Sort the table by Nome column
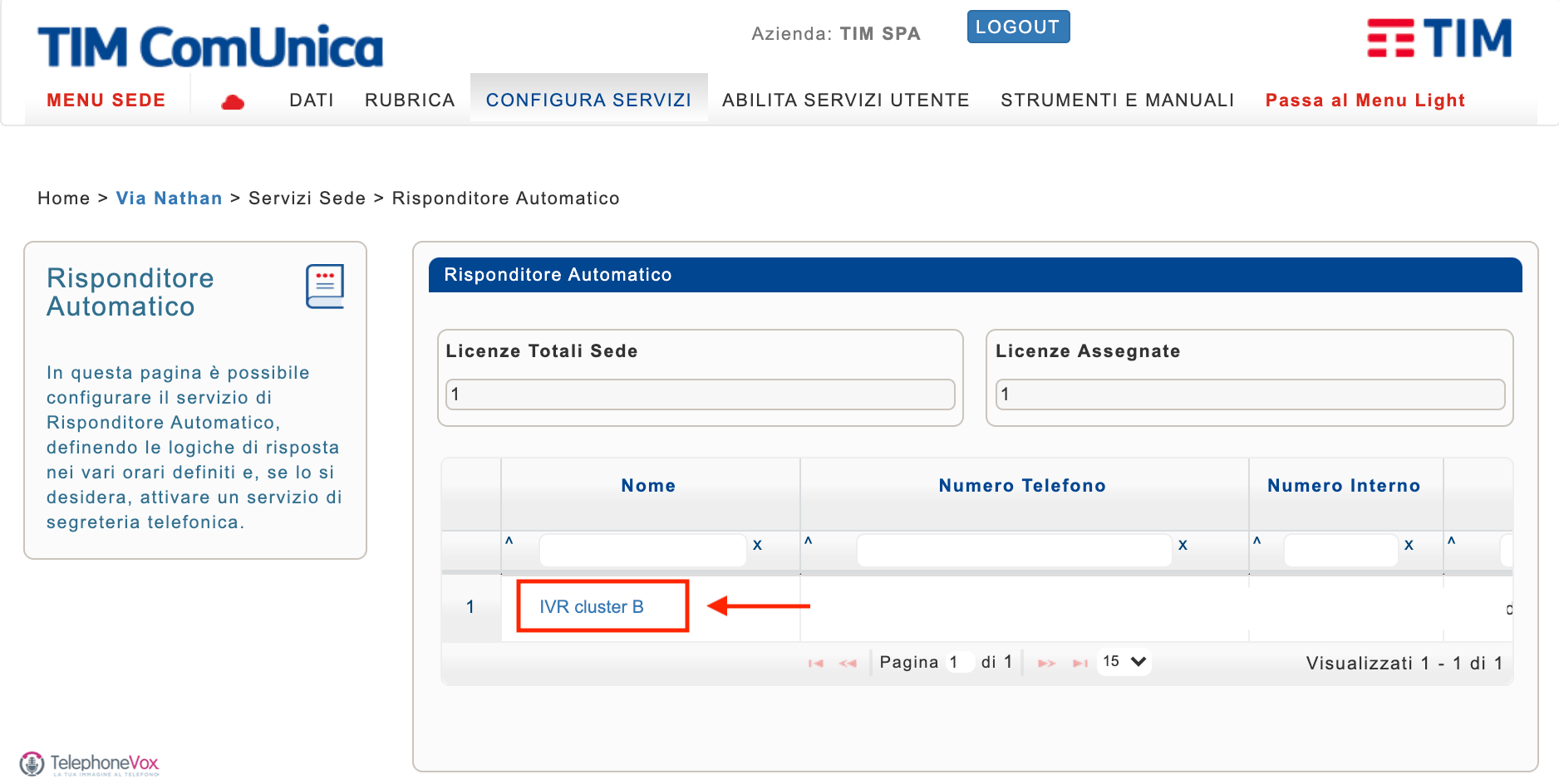 [648, 486]
